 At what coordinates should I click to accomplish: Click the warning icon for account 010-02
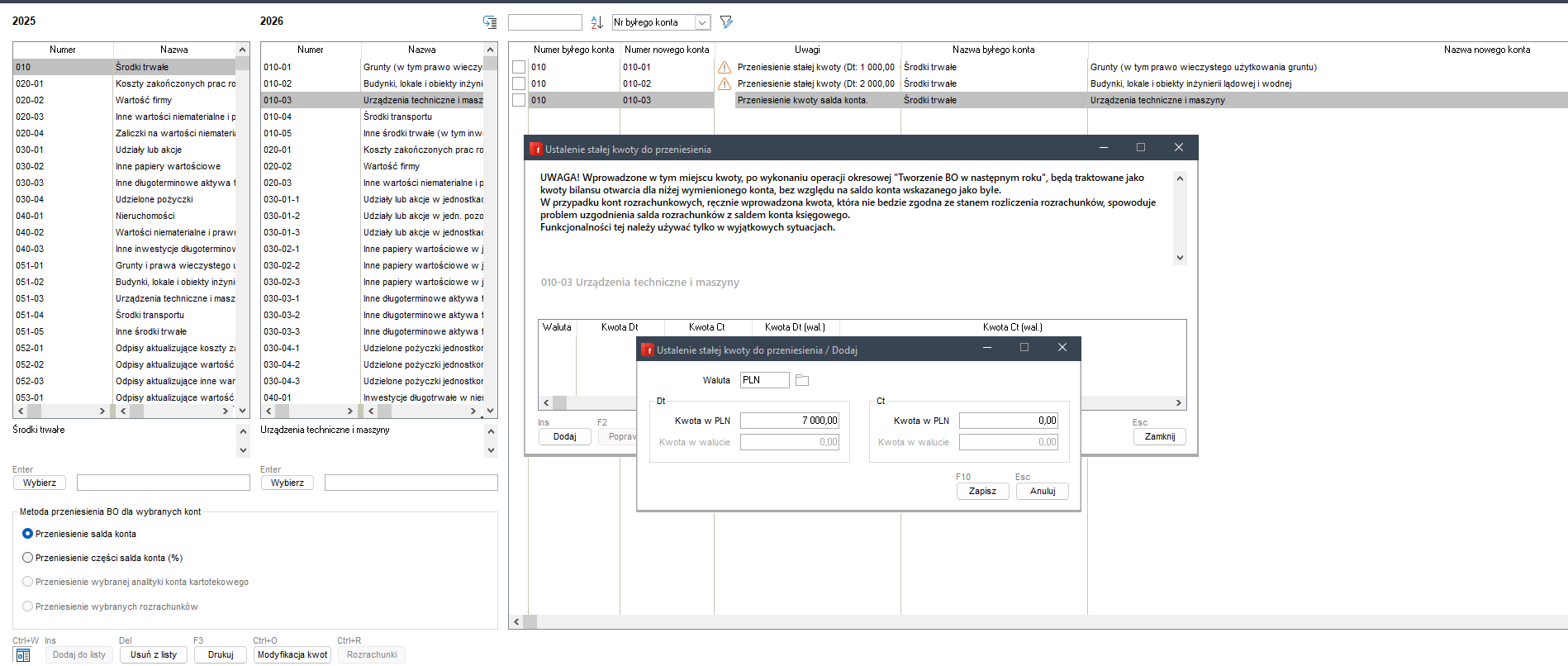[725, 83]
